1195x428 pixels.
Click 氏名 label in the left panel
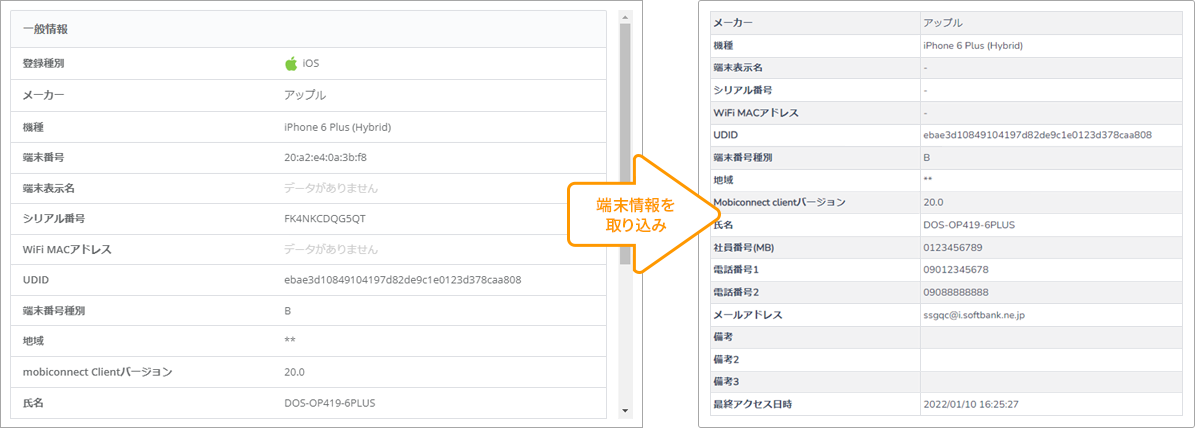(34, 402)
